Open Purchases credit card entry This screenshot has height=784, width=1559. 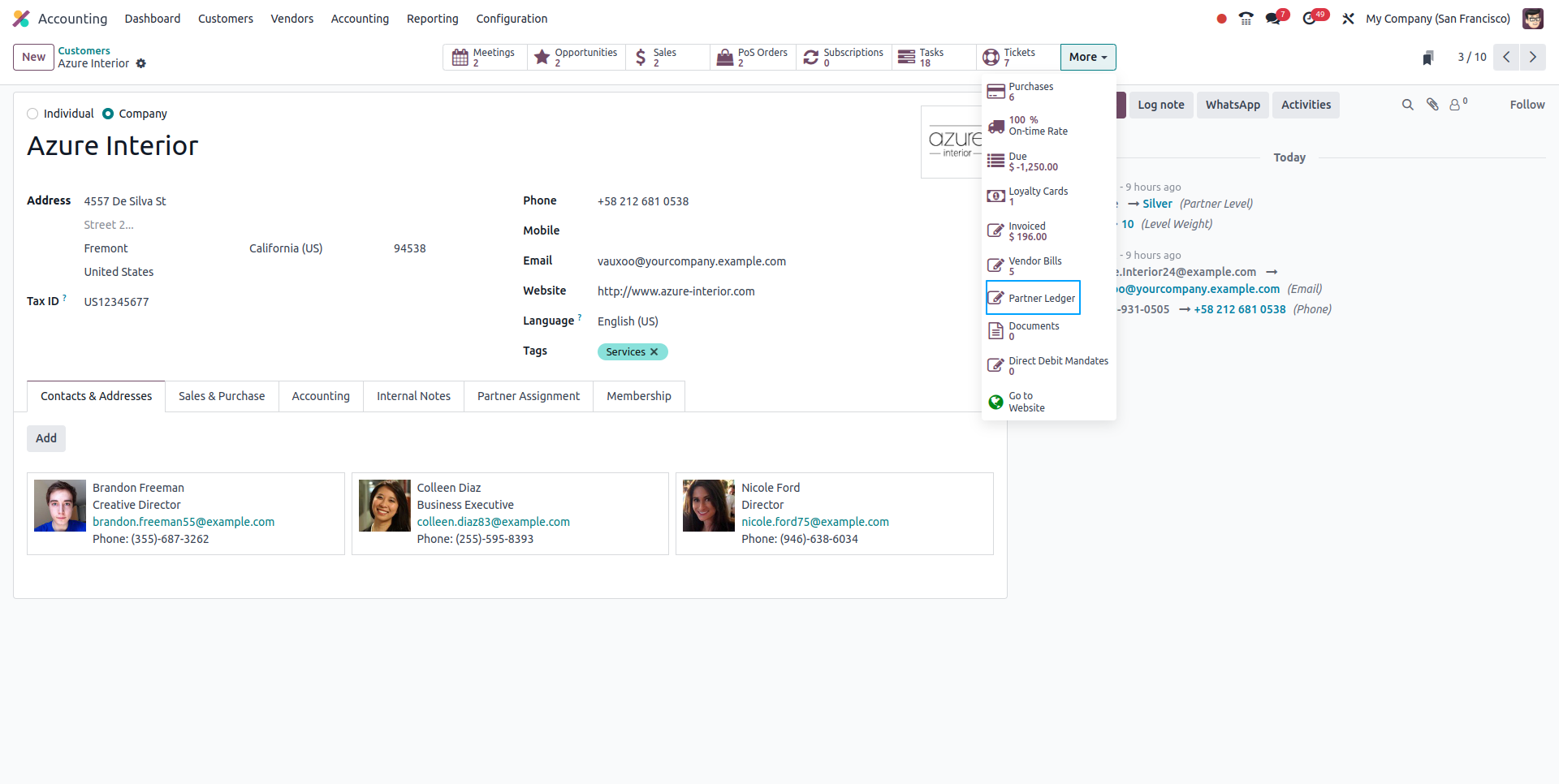pyautogui.click(x=1048, y=92)
